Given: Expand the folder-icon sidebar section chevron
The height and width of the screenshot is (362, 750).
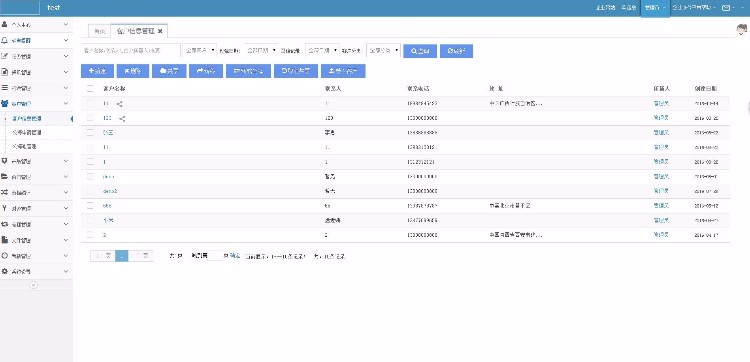Looking at the screenshot, I should pyautogui.click(x=66, y=176).
